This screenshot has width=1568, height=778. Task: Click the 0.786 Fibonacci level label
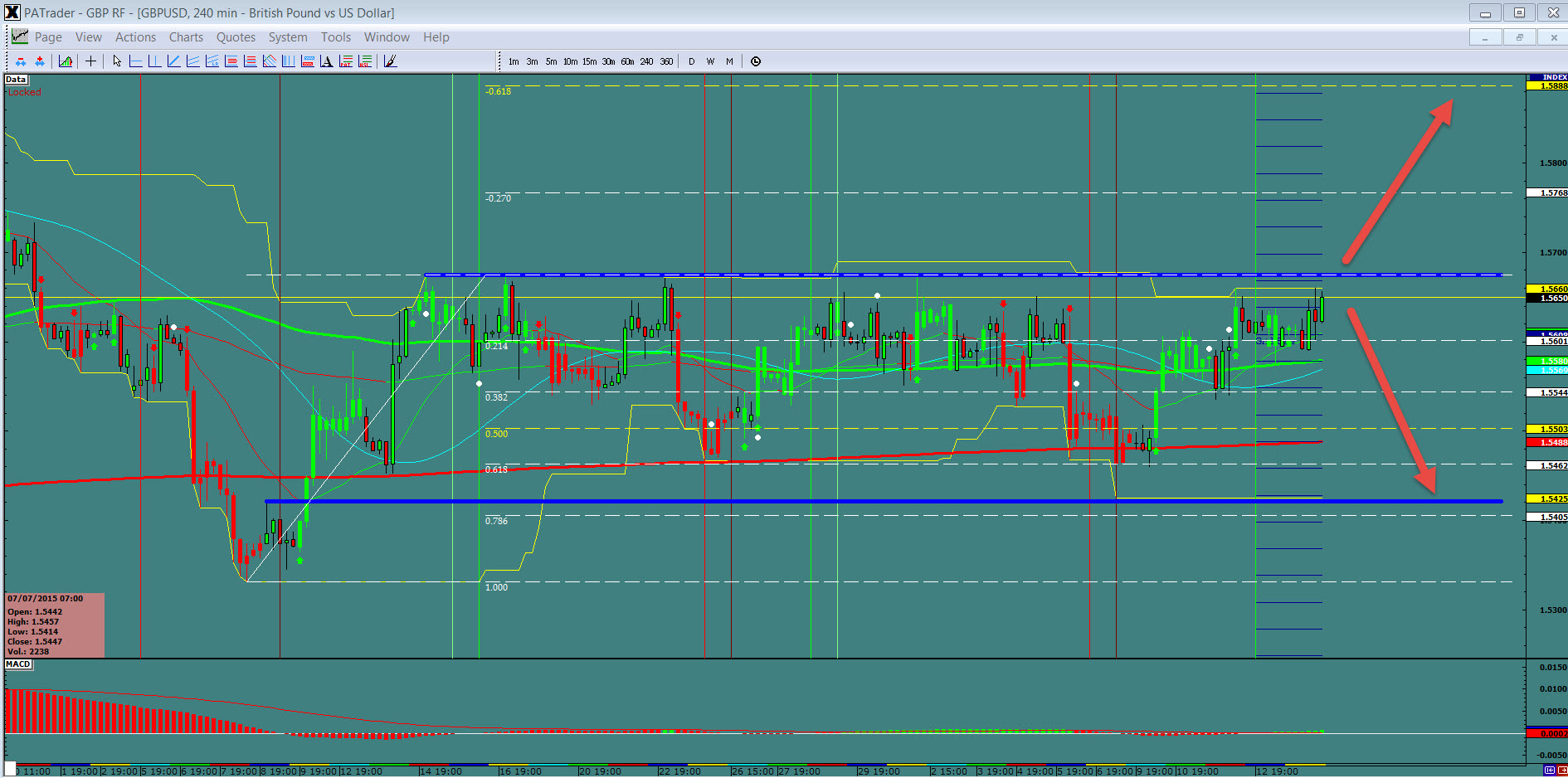pos(496,521)
